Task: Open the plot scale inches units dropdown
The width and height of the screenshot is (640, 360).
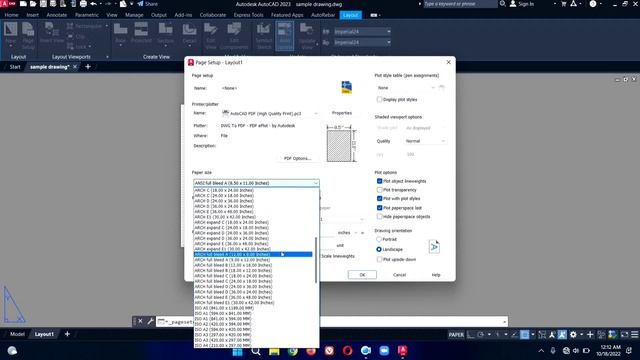Action: pos(356,232)
